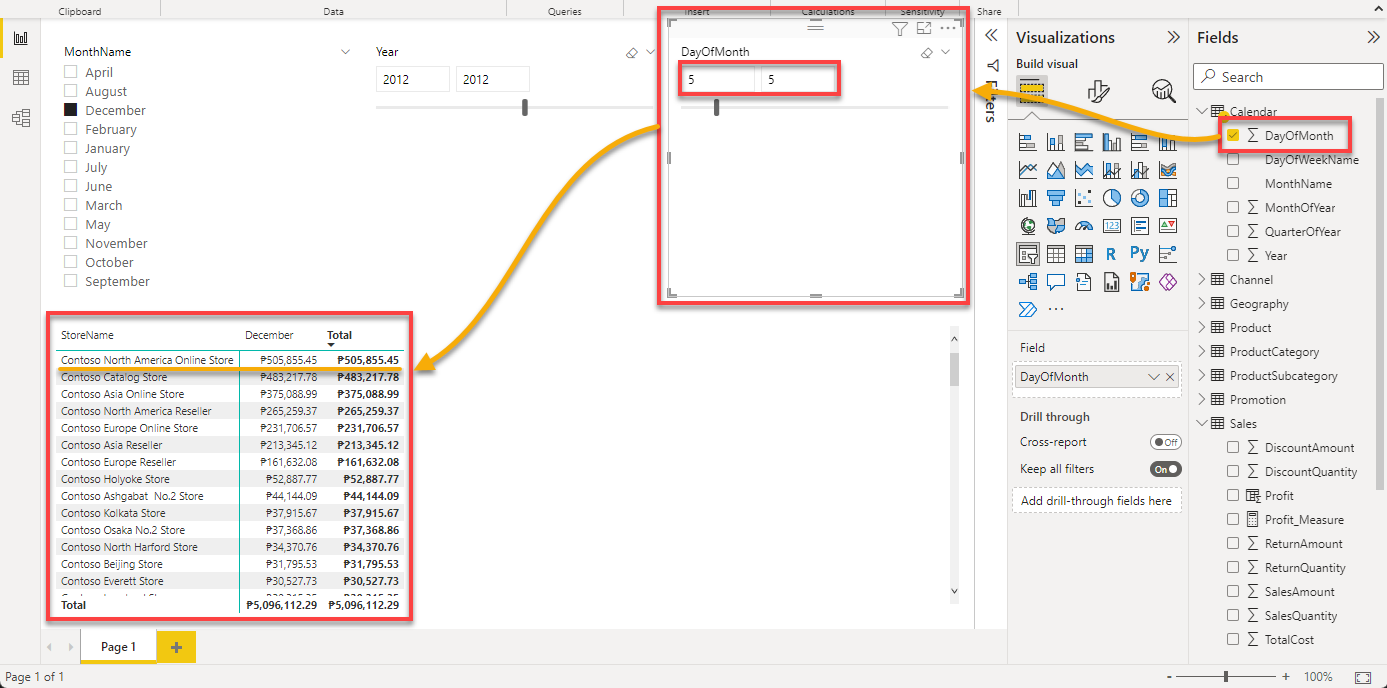Screen dimensions: 1387x688
Task: Clear selections eraser on DayOfMonth slicer
Action: point(926,52)
